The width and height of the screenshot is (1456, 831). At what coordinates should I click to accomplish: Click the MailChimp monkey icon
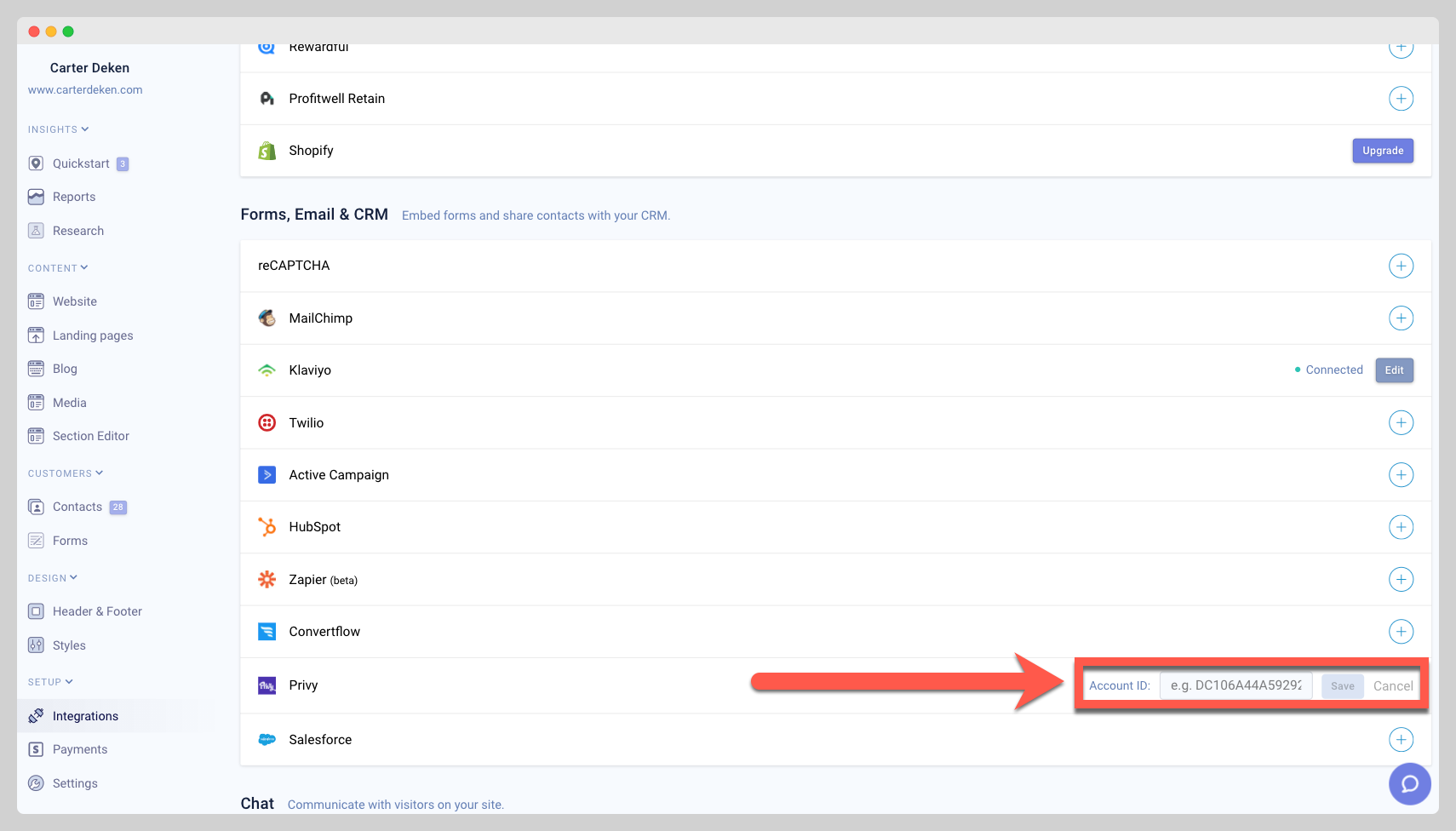[267, 318]
